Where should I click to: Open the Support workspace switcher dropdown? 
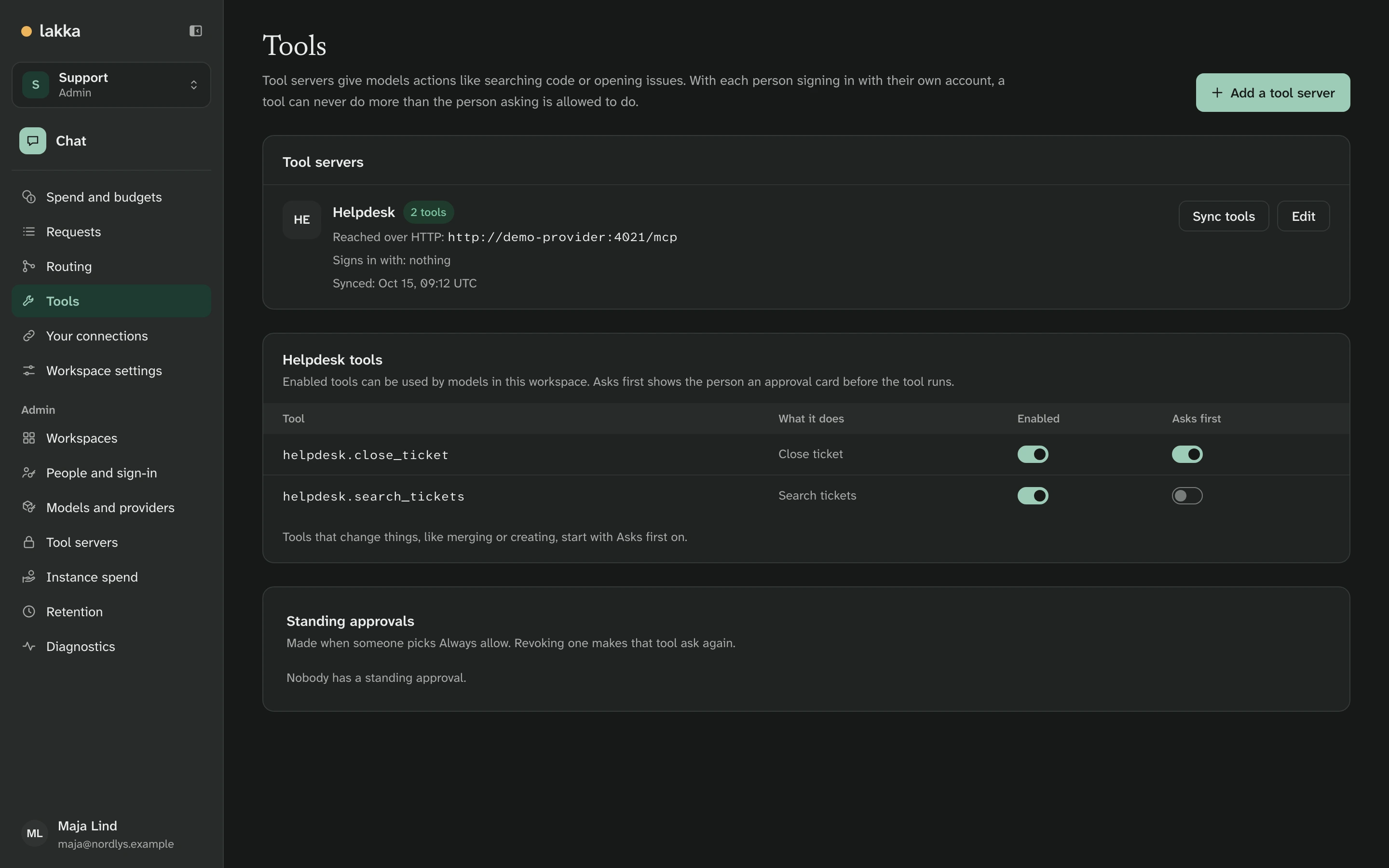(111, 85)
